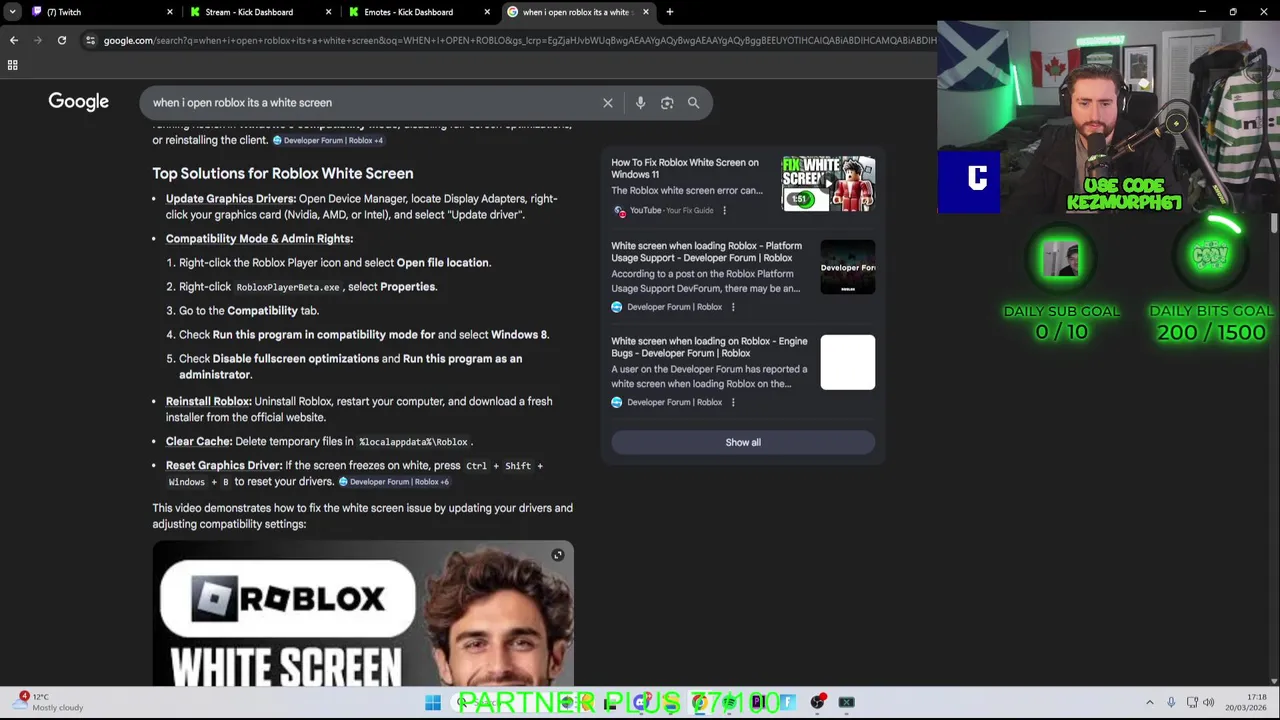Open the site information icon in address bar

tap(90, 40)
